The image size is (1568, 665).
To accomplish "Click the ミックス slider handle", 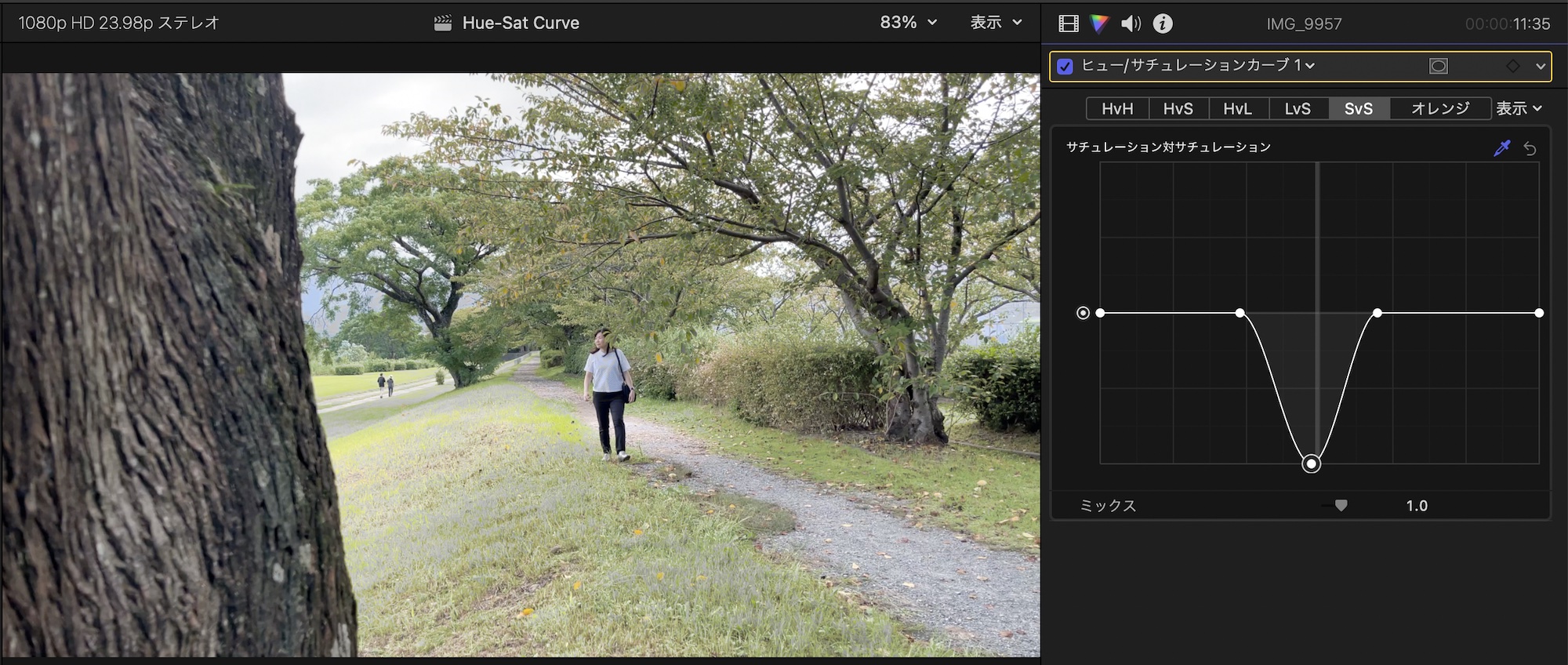I will [1341, 506].
